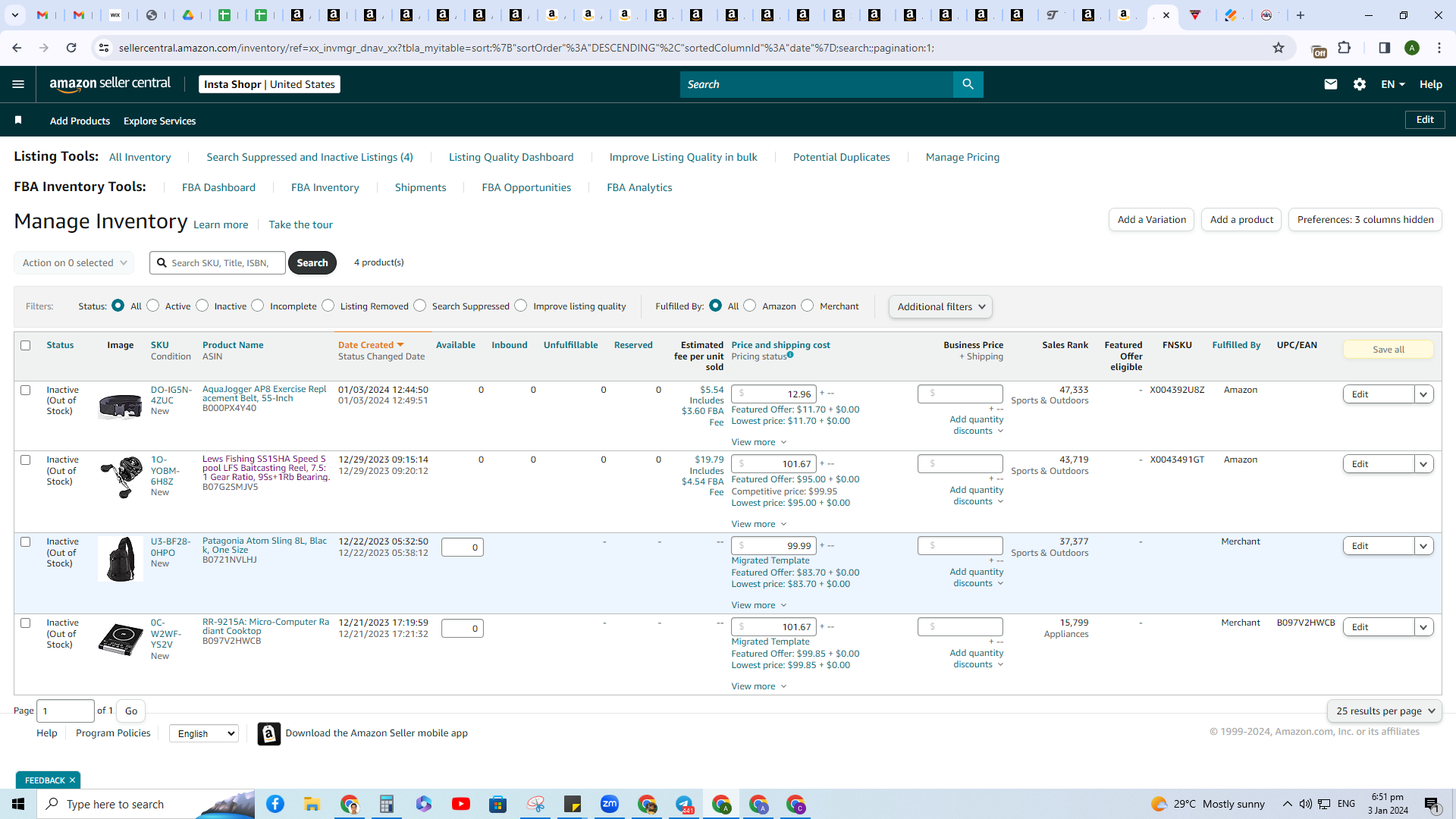Select the Active status filter
Screen dimensions: 1456x819
153,306
